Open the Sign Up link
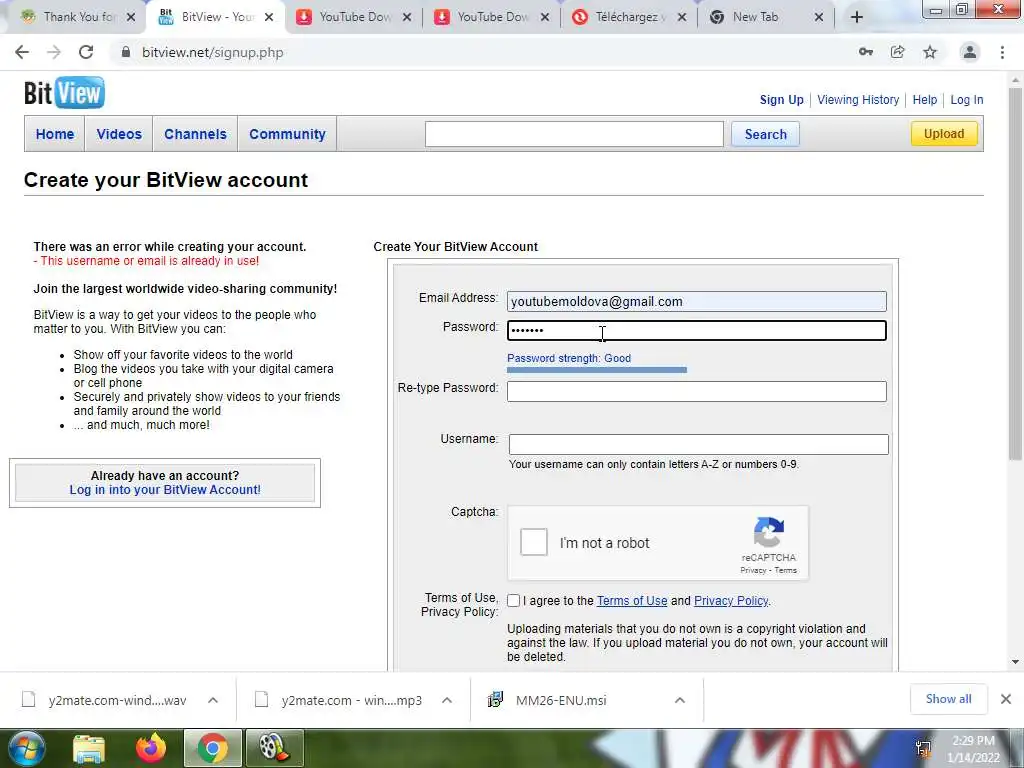Viewport: 1024px width, 768px height. pyautogui.click(x=781, y=100)
